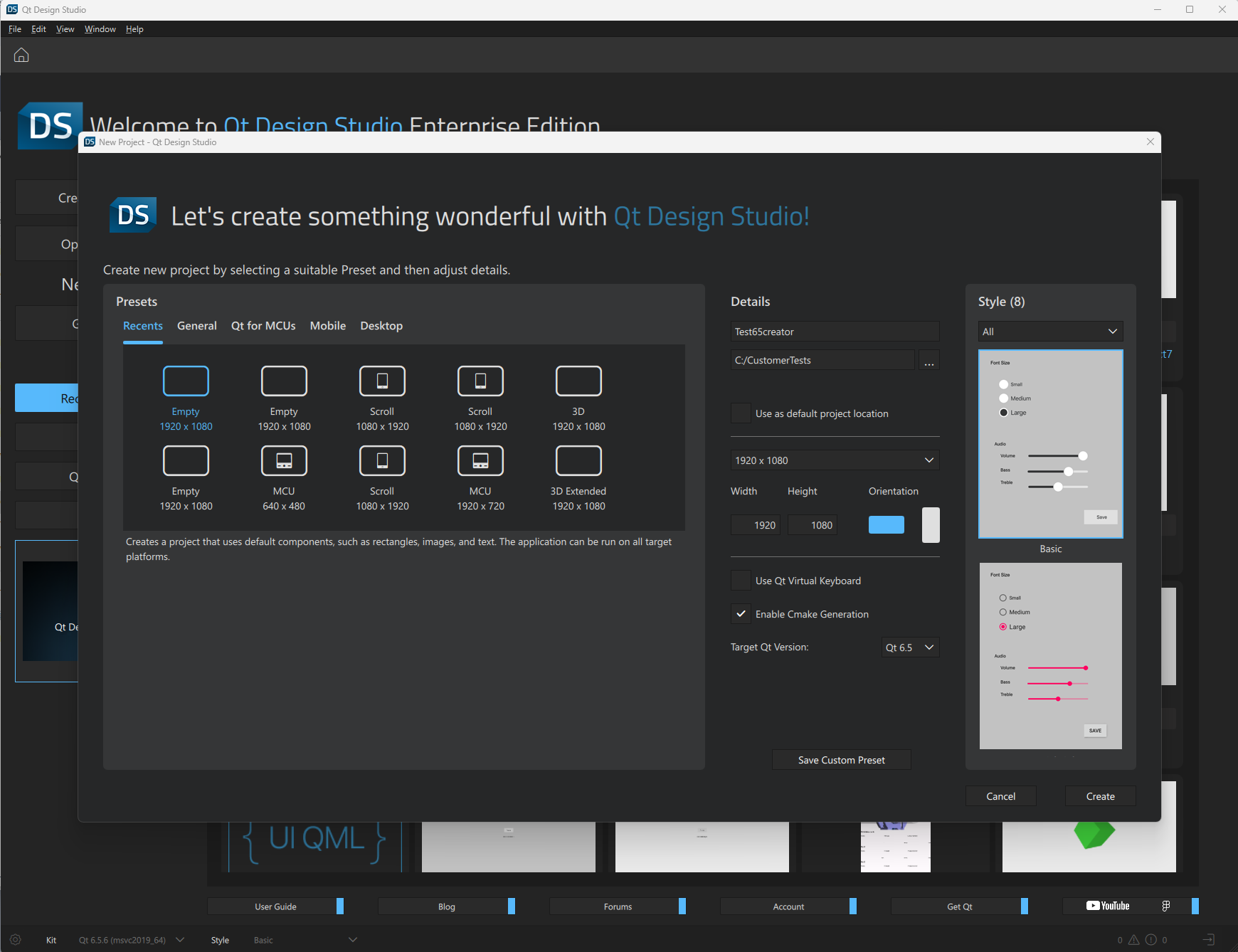This screenshot has height=952, width=1238.
Task: Select landscape orientation icon
Action: 886,525
